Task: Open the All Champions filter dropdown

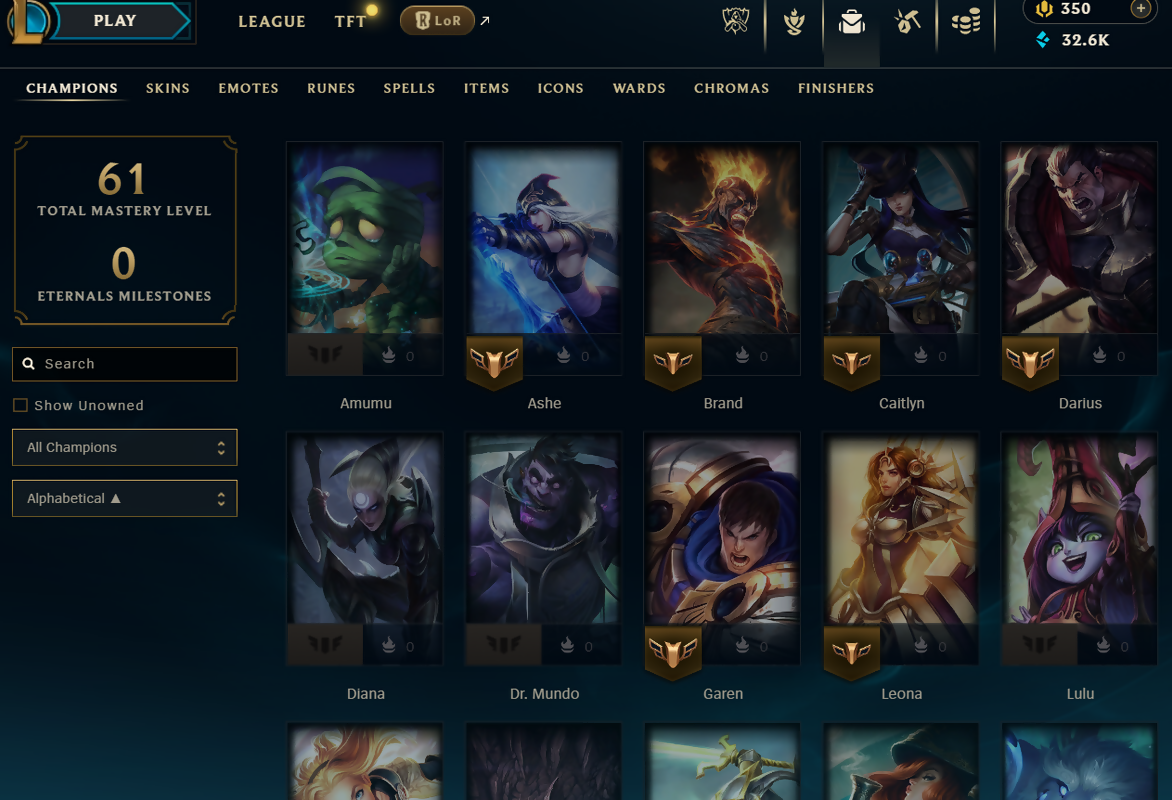Action: 125,447
